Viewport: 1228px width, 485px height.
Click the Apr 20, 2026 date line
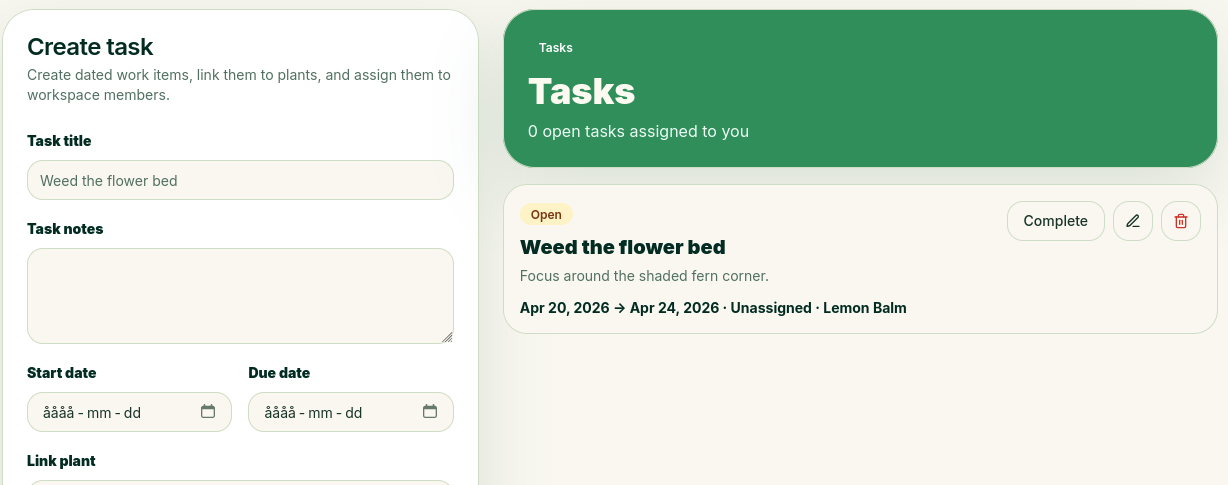click(713, 308)
